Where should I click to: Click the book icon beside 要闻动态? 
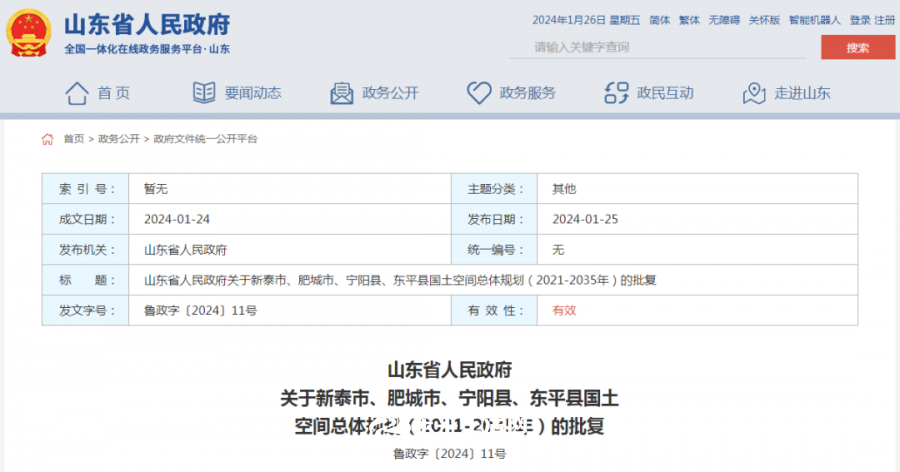[x=204, y=93]
